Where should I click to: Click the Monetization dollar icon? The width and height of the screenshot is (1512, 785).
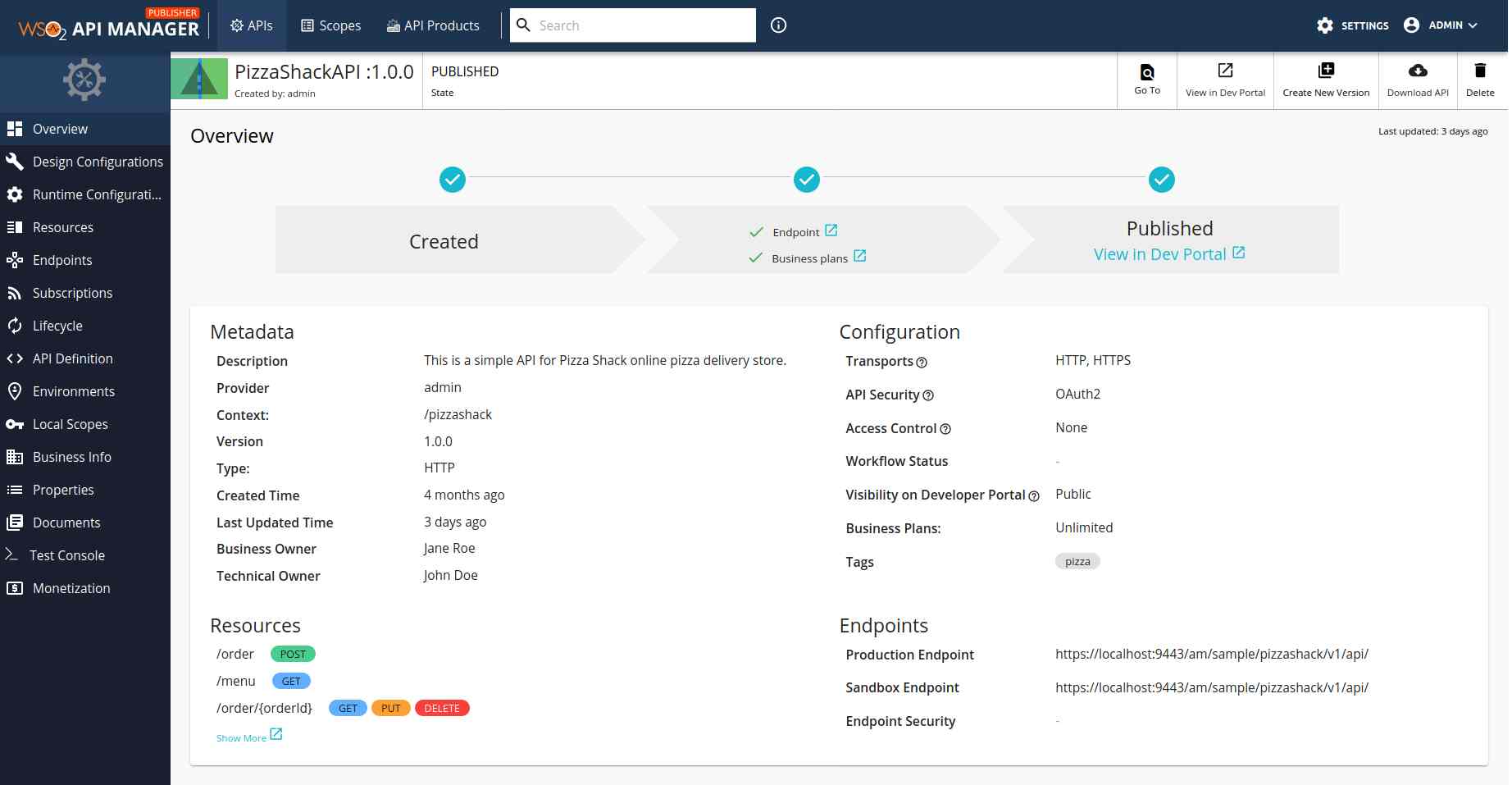coord(15,588)
